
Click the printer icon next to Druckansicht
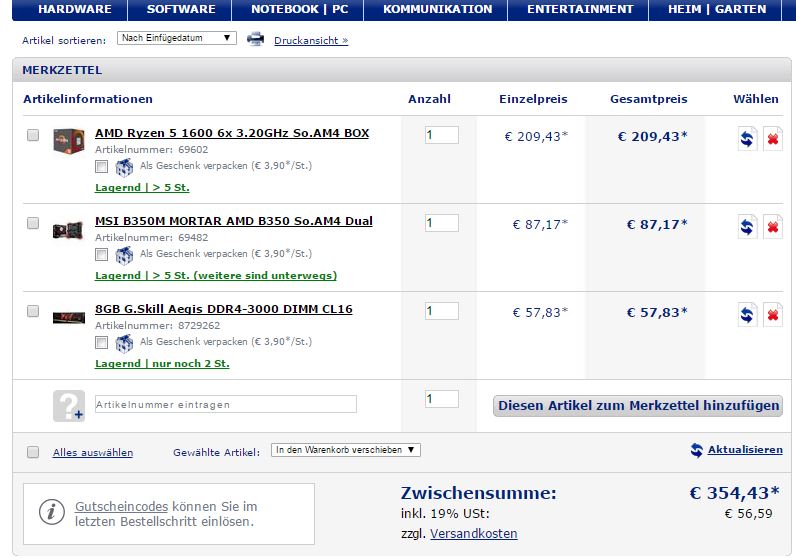tap(255, 39)
